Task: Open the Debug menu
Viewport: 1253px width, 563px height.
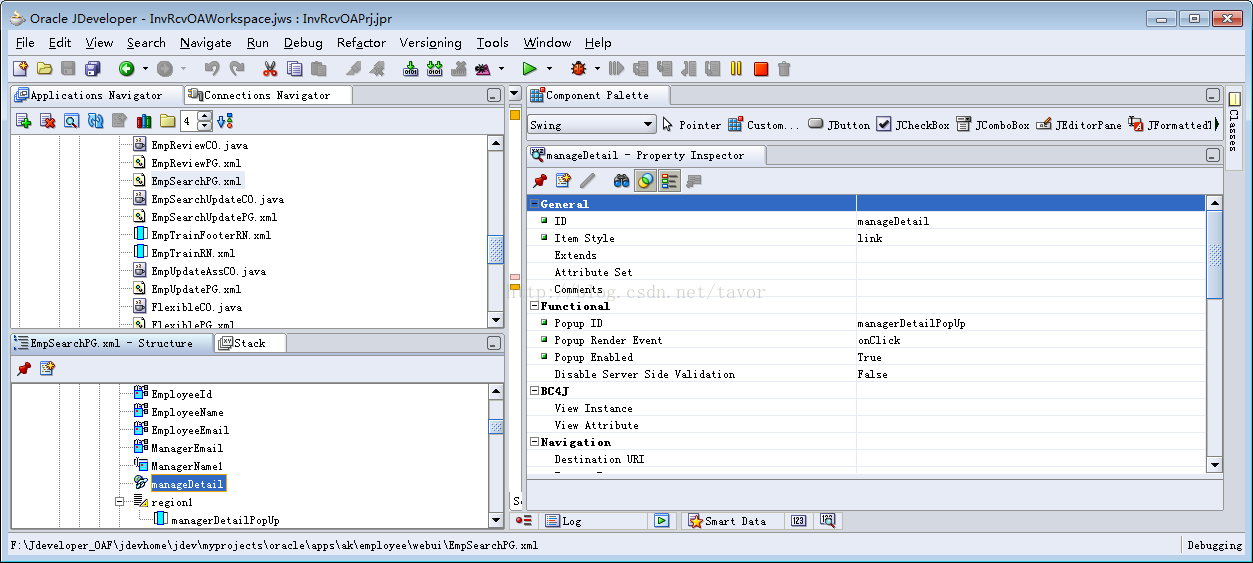Action: point(303,43)
